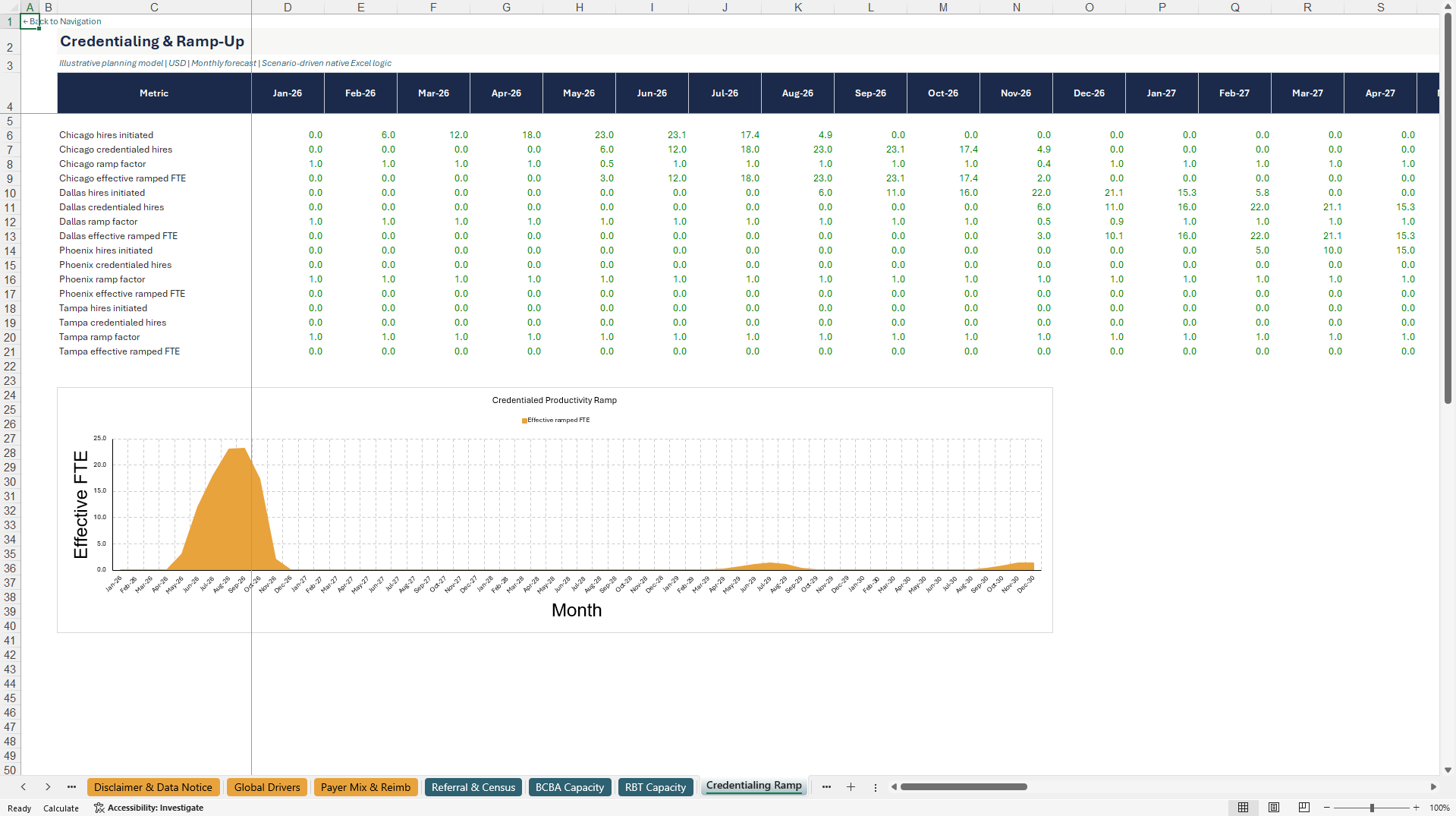Select the Phoenix ramp factor label

click(102, 279)
